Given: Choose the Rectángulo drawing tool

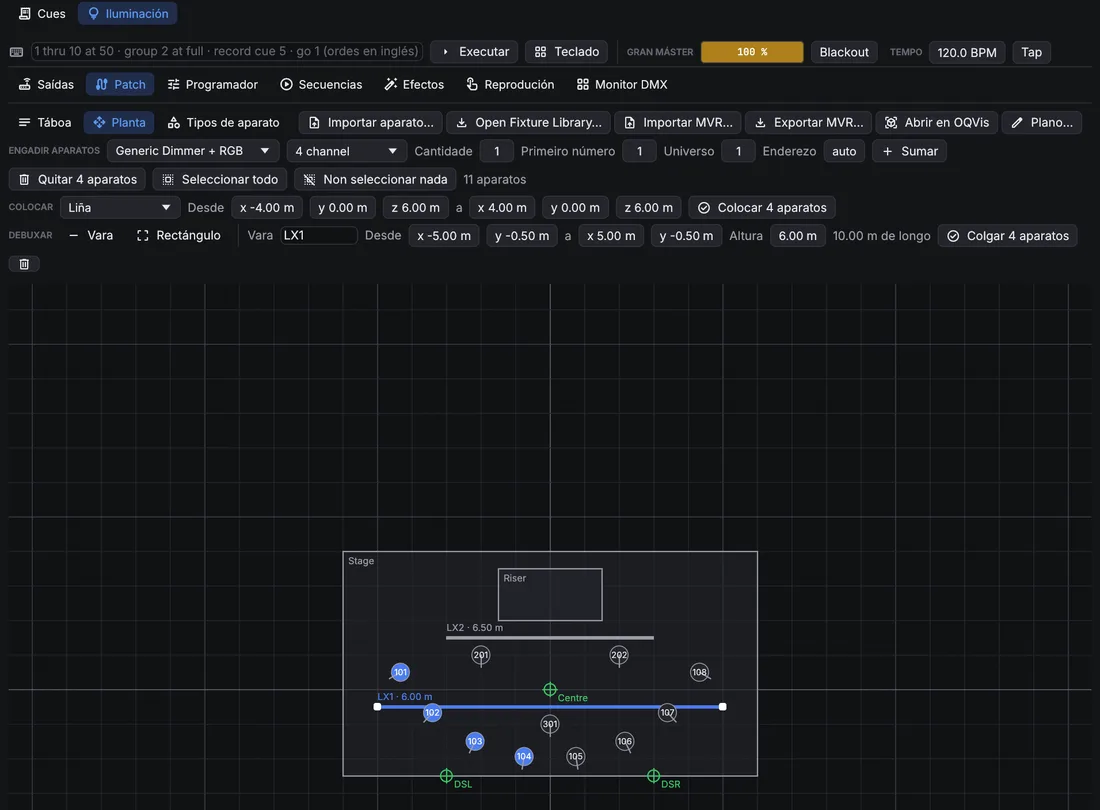Looking at the screenshot, I should click(x=179, y=236).
